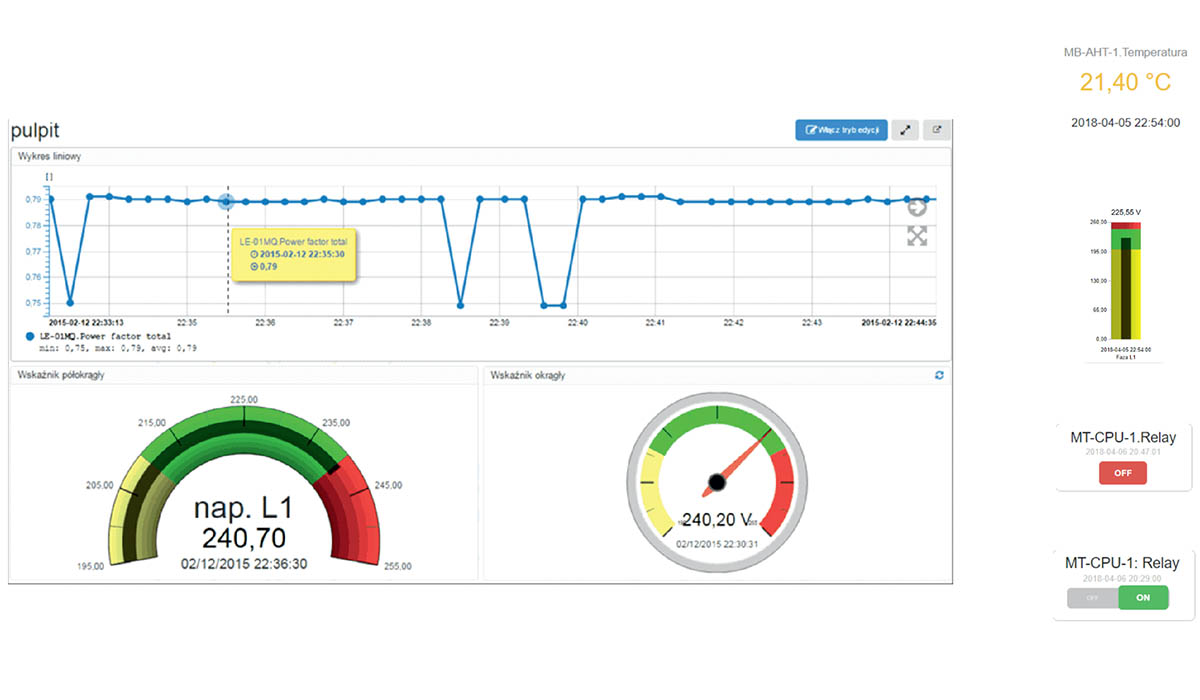Click the highlighted data point at 22:35:30
This screenshot has width=1200, height=700.
[227, 201]
